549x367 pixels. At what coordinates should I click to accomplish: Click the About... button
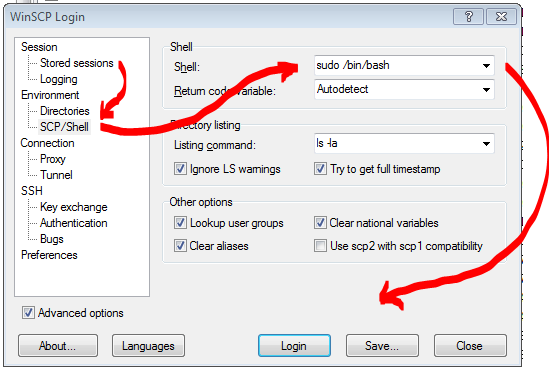tap(58, 346)
